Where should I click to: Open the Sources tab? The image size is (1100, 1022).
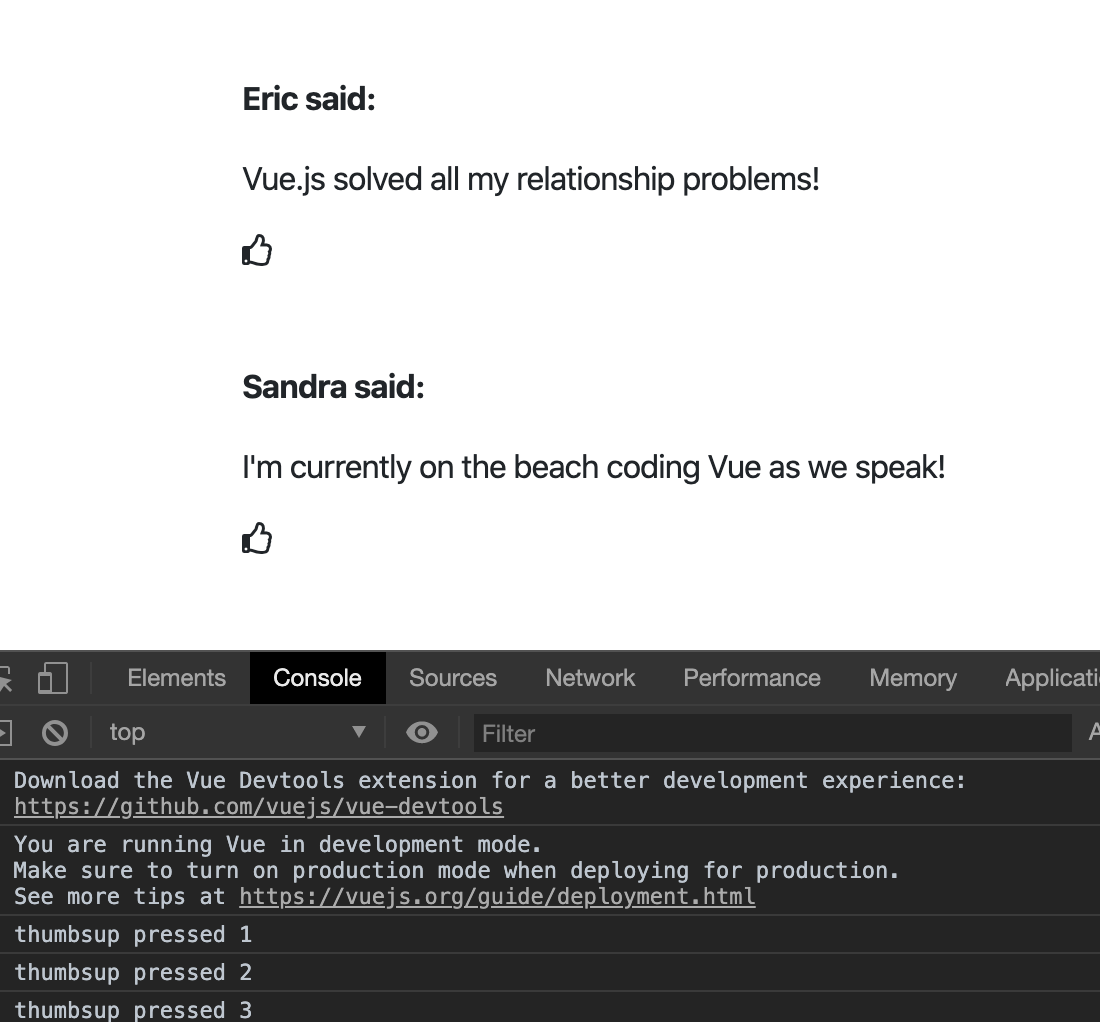pyautogui.click(x=453, y=678)
